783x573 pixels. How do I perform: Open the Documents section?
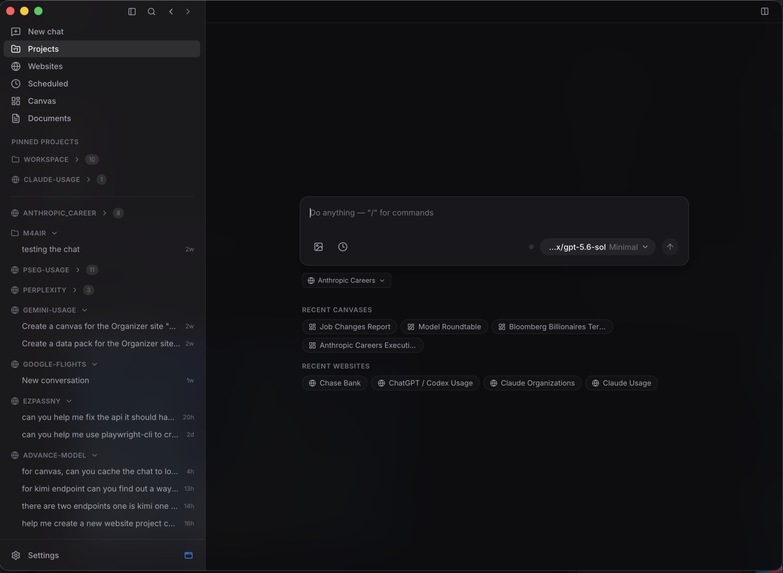tap(102, 118)
